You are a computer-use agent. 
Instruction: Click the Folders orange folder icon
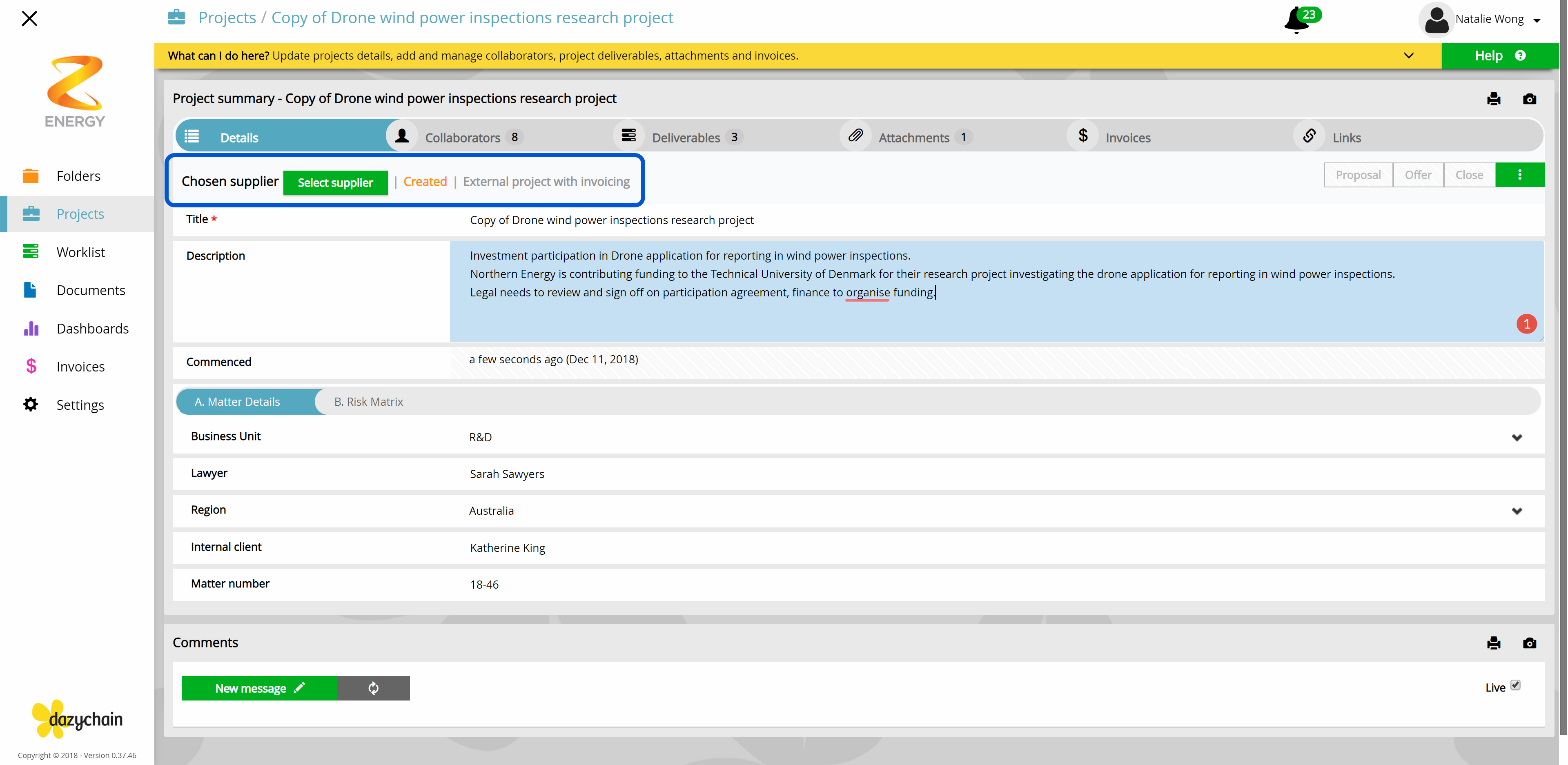pos(31,176)
